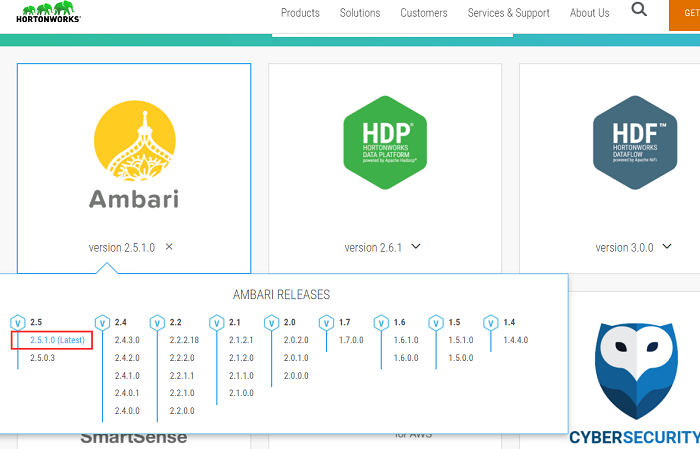700x449 pixels.
Task: Click the version icon beside 1.7
Action: coord(326,322)
